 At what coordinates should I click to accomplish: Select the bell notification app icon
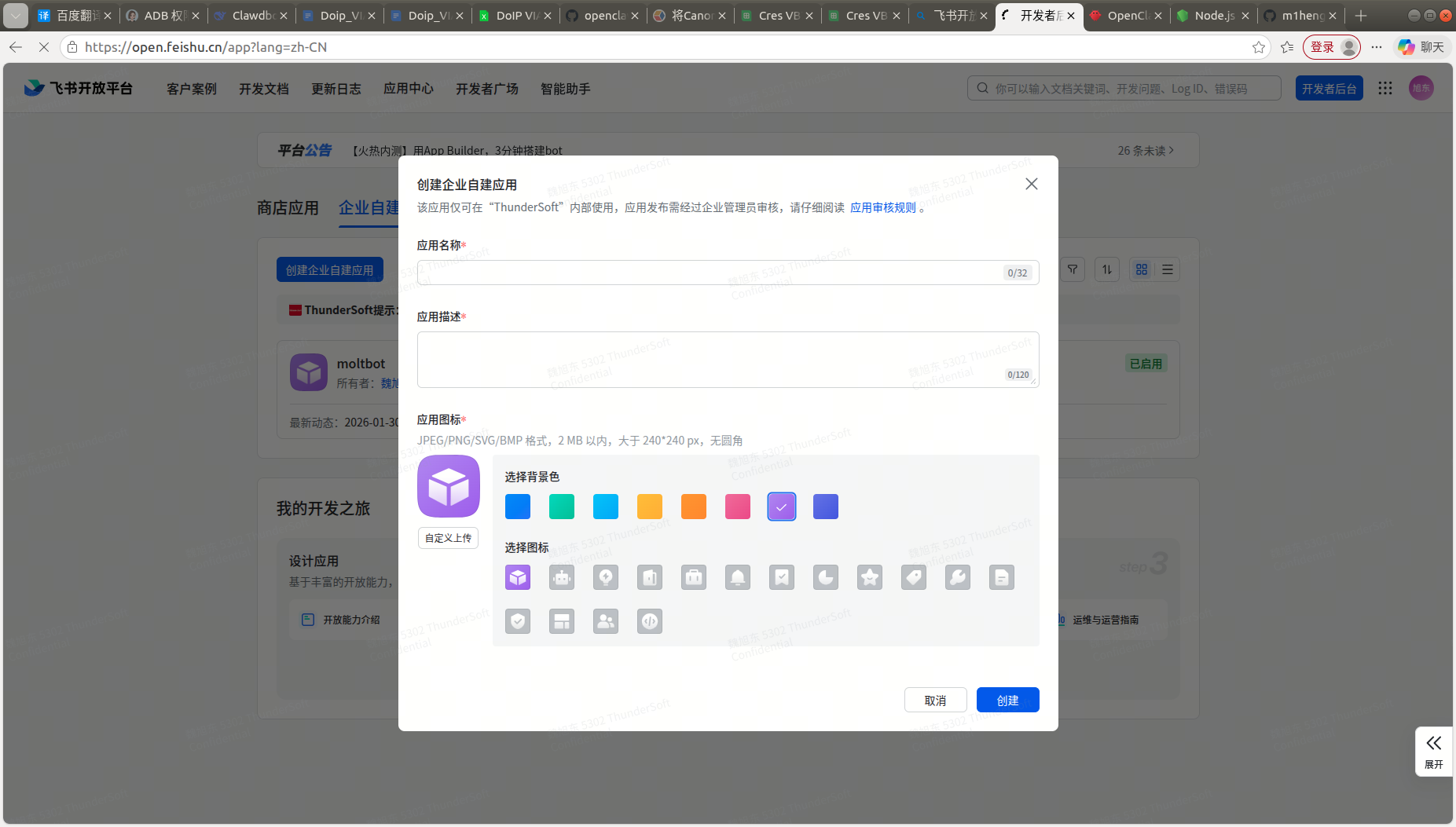[x=737, y=578]
